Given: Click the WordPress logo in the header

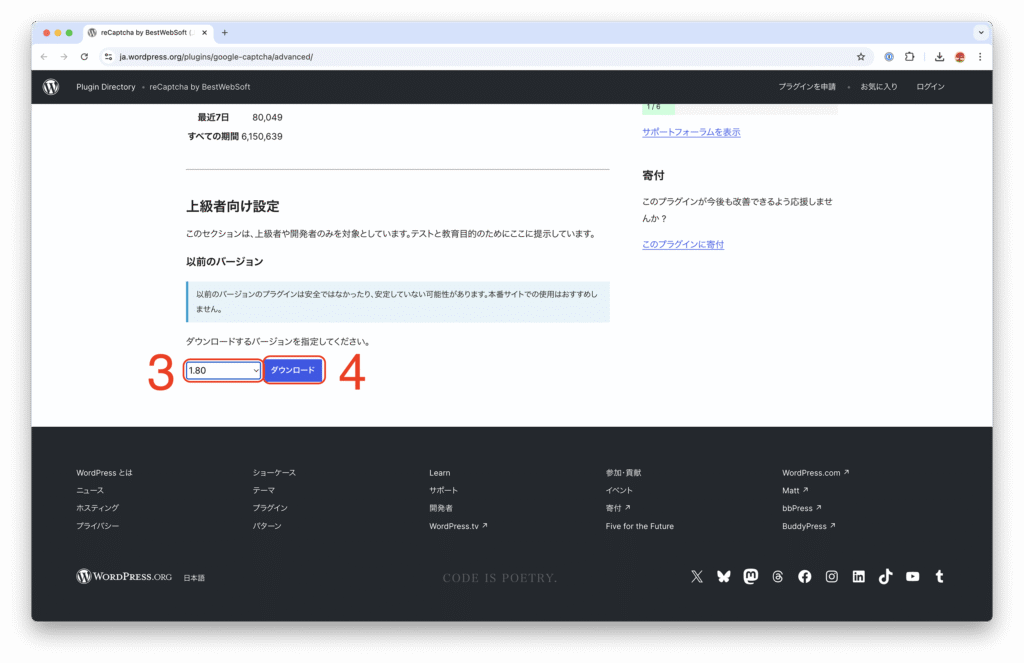Looking at the screenshot, I should coord(51,87).
